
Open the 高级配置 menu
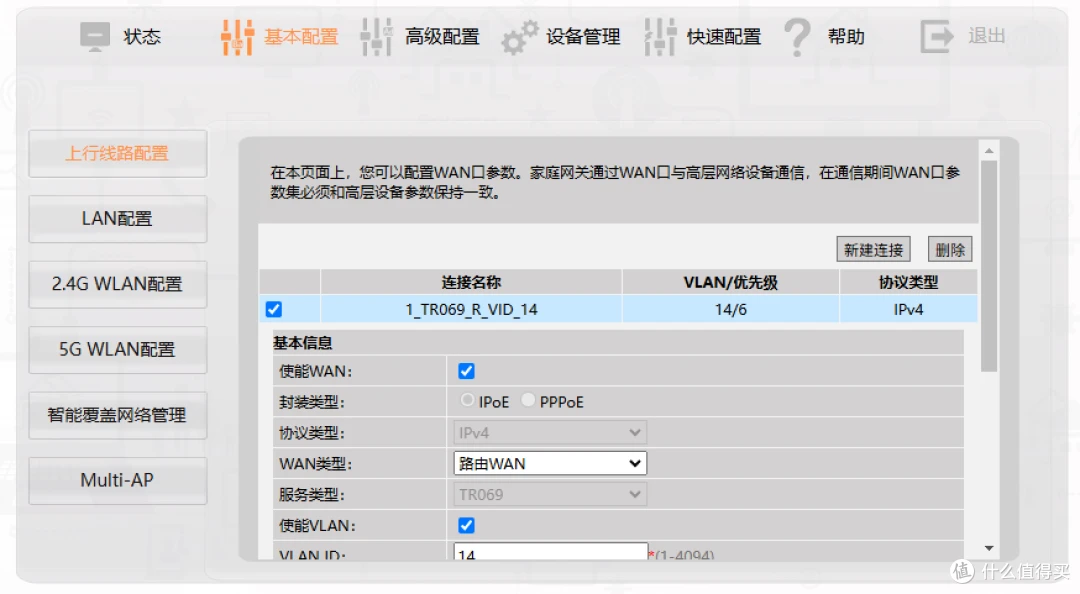pos(442,37)
